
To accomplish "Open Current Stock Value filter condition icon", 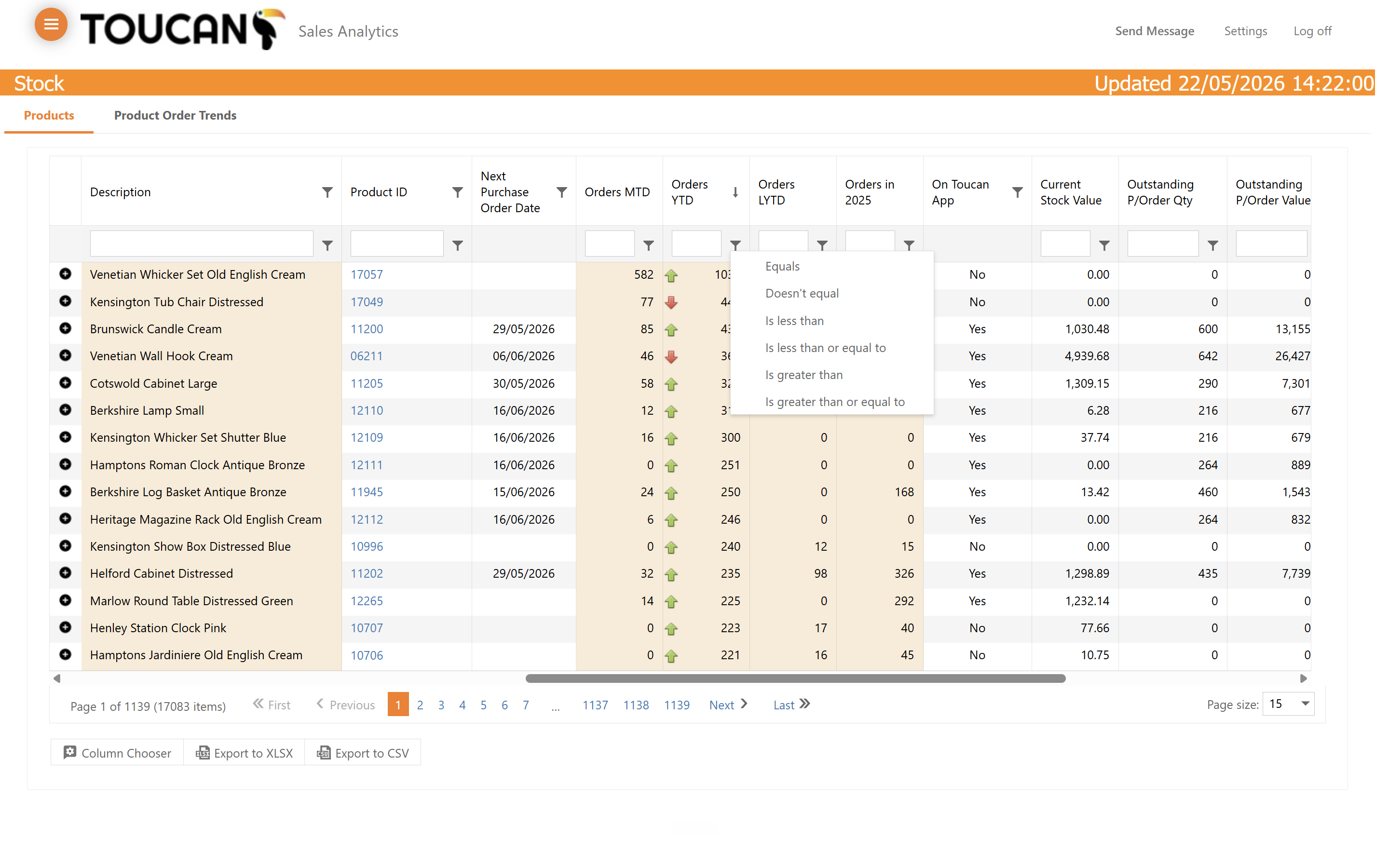I will pyautogui.click(x=1104, y=245).
